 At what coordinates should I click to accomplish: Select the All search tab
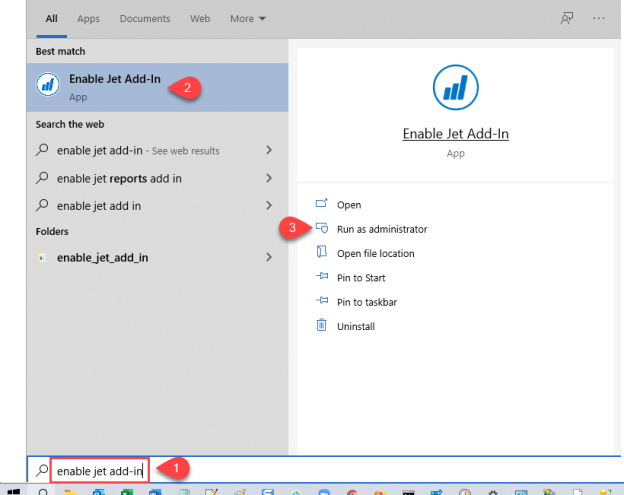pos(51,19)
